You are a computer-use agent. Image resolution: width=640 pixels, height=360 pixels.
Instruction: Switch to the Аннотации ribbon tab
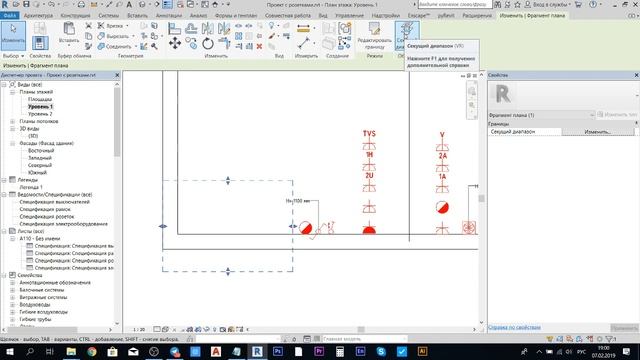[169, 16]
